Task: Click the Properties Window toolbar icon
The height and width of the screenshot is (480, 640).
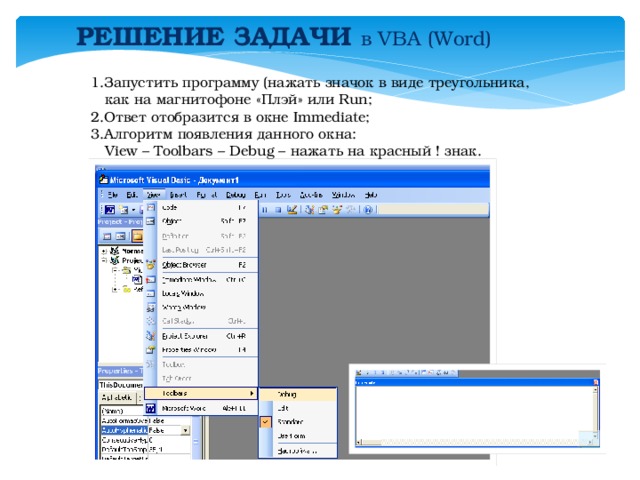Action: click(x=323, y=210)
